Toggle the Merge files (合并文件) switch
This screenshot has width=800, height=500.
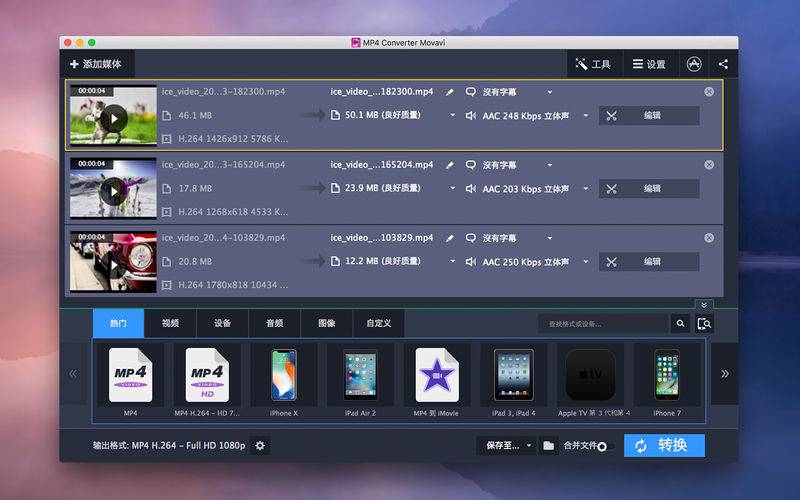coord(606,447)
